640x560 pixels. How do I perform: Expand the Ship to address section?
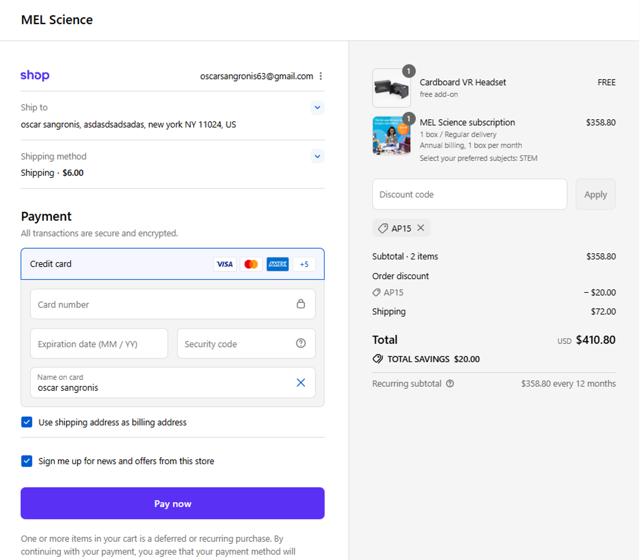(x=317, y=107)
